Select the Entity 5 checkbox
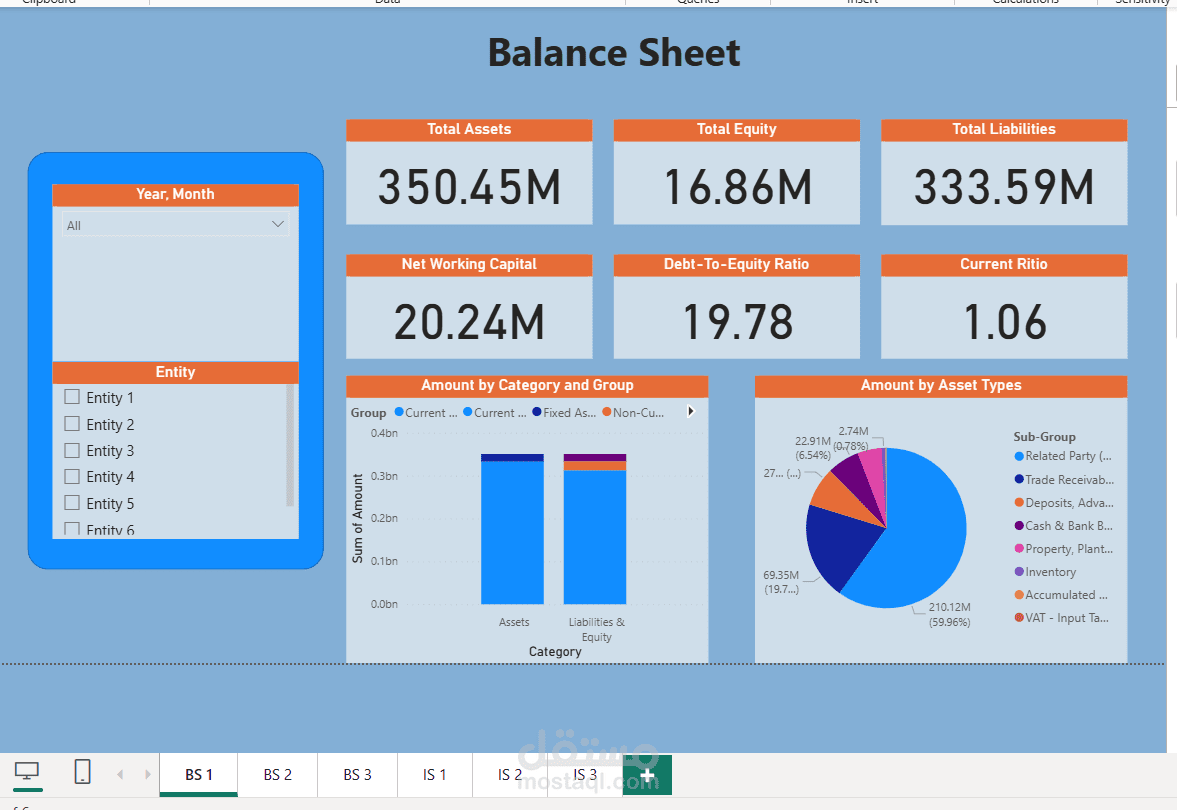Viewport: 1177px width, 810px height. pyautogui.click(x=72, y=503)
